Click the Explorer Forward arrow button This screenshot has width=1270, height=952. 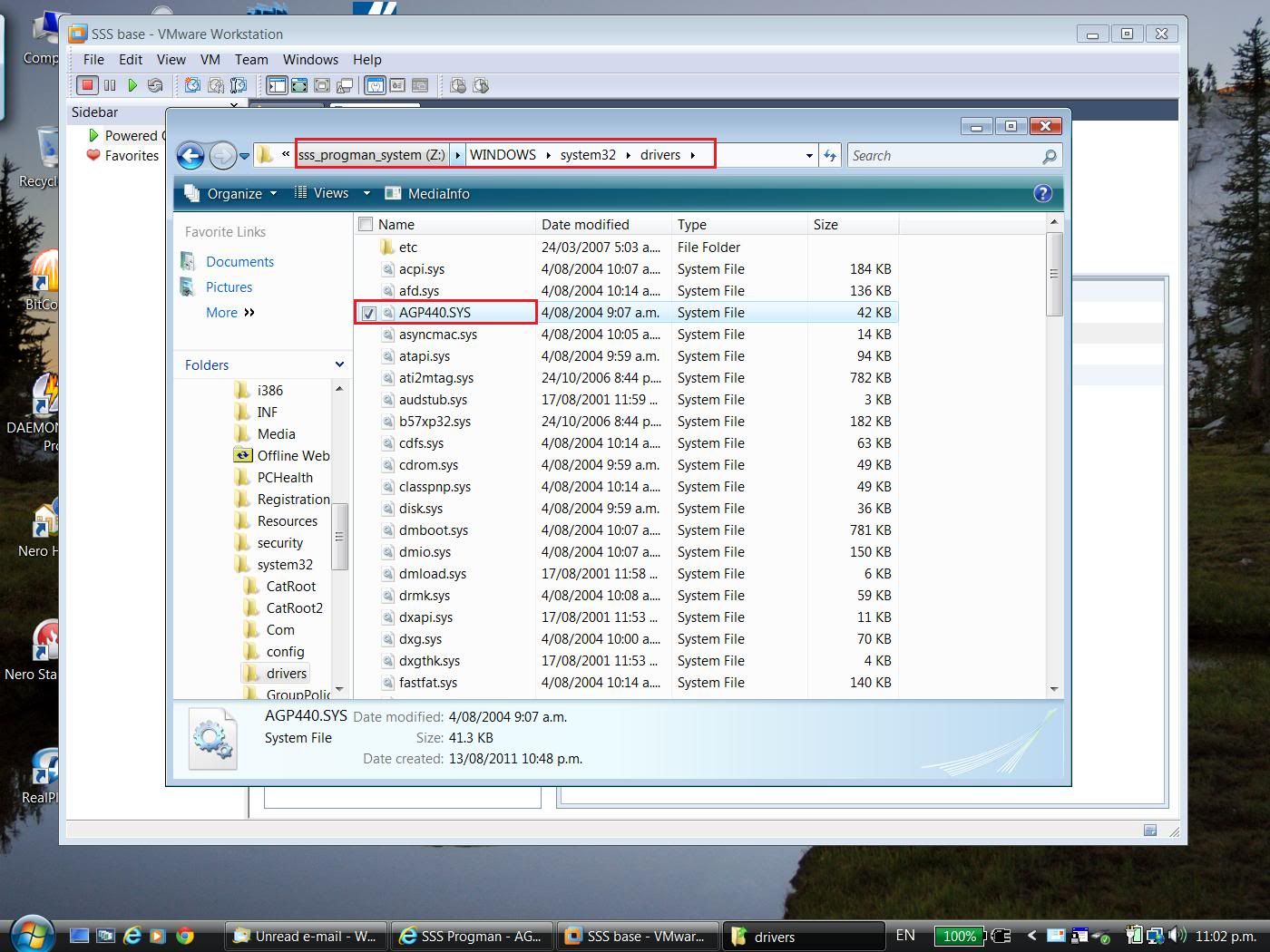pyautogui.click(x=222, y=156)
